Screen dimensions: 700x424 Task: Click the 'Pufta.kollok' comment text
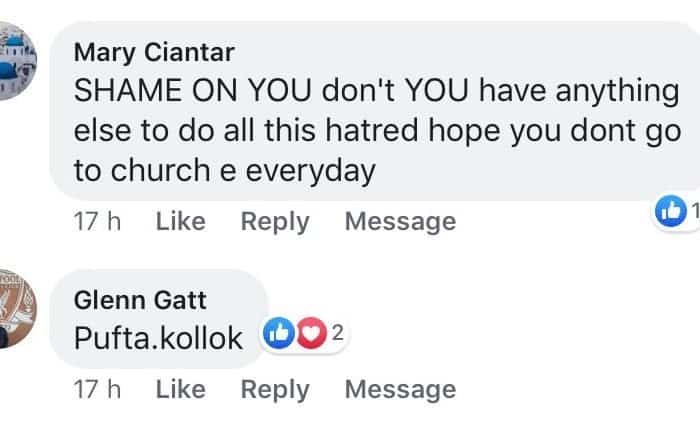point(158,338)
